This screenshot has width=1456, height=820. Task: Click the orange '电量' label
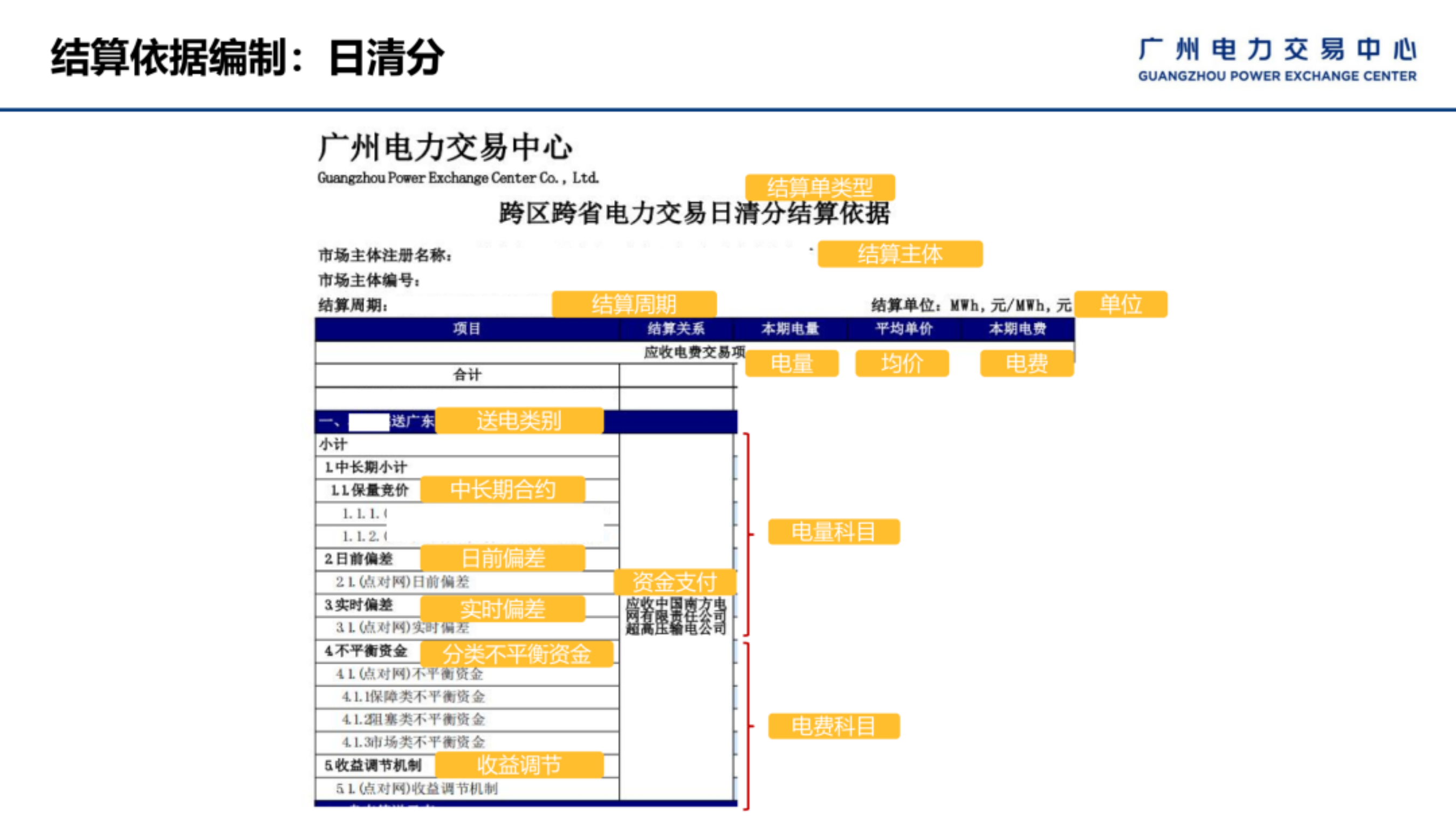[x=792, y=363]
